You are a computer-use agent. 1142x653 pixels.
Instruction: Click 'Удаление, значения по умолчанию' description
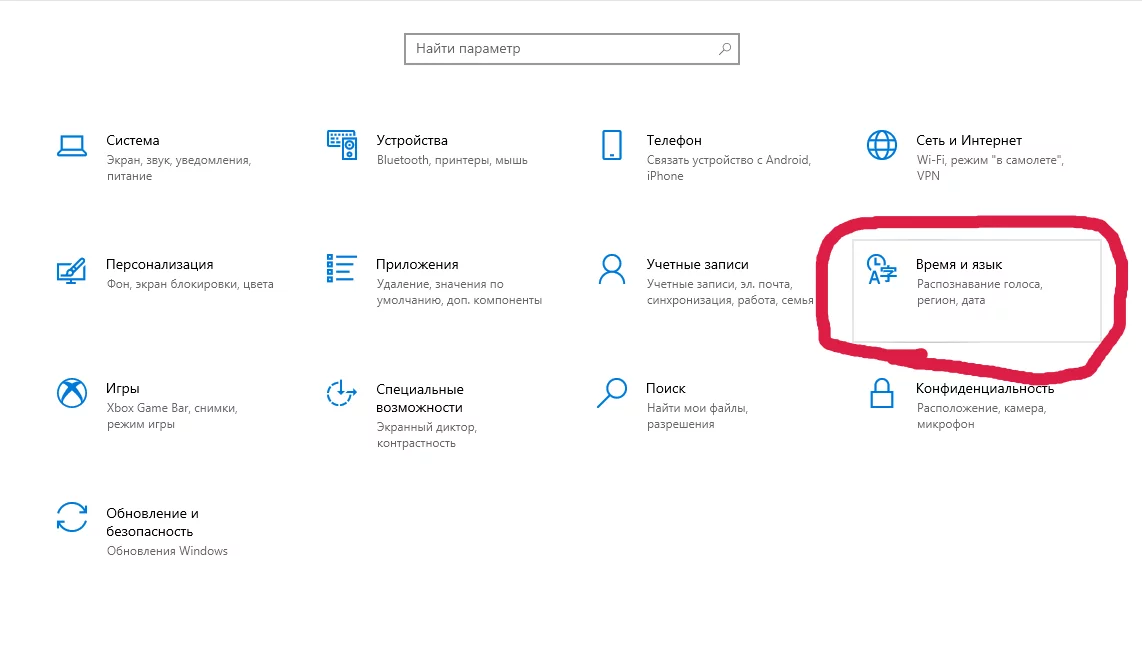tap(459, 292)
